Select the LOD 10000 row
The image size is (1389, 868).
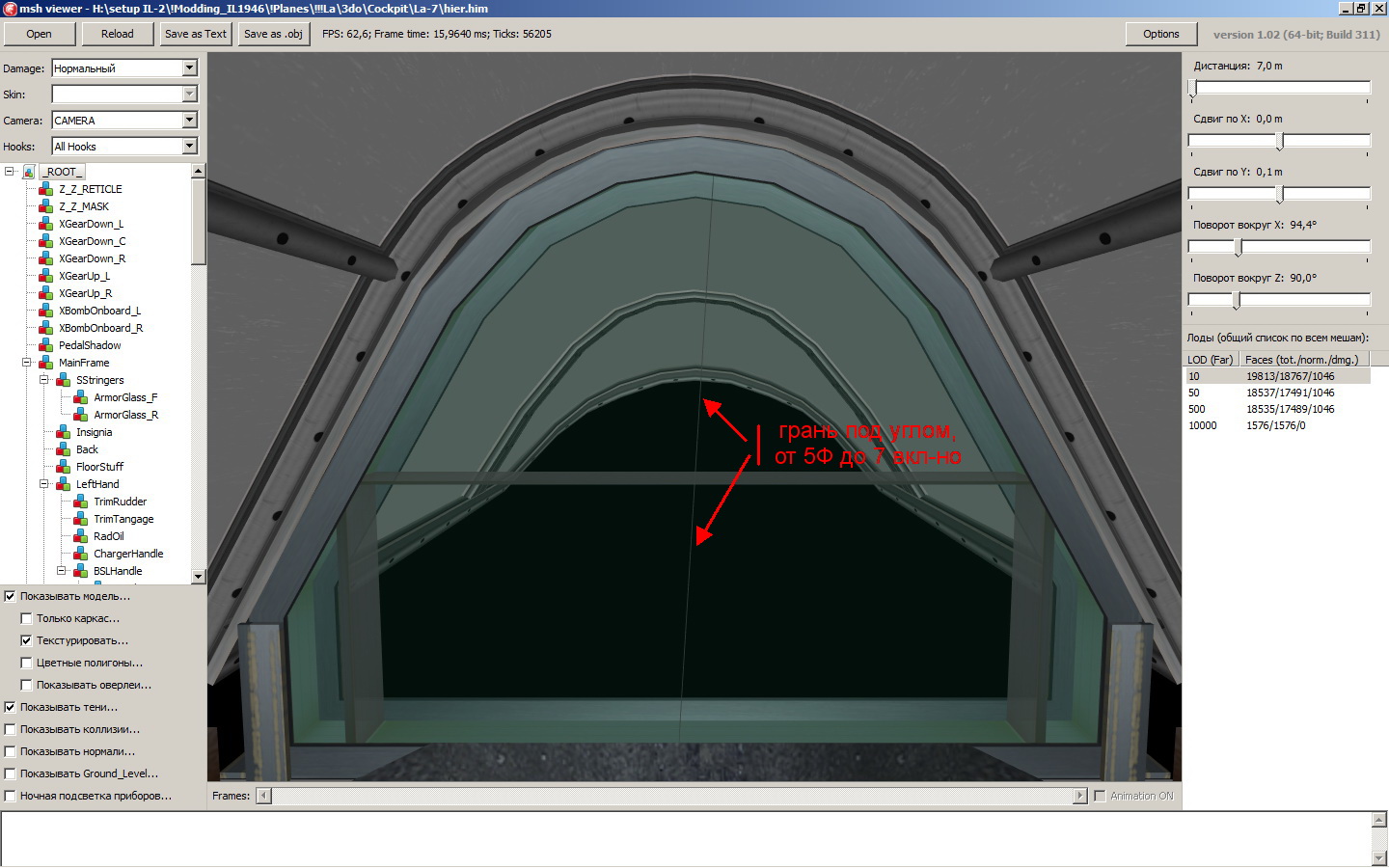[1278, 425]
